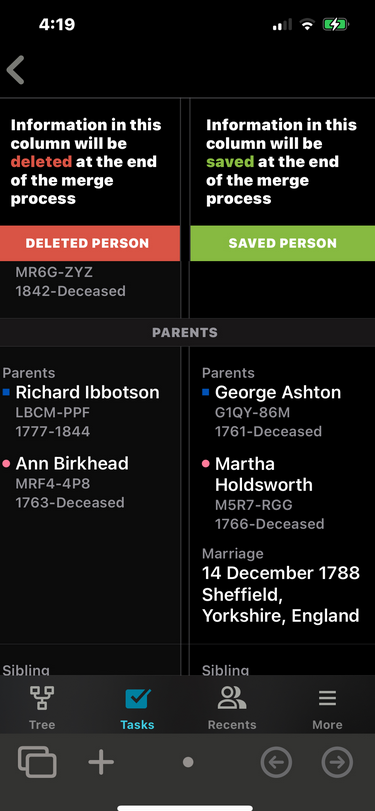This screenshot has height=811, width=375.
Task: Tap the plus new tab icon
Action: click(x=101, y=761)
